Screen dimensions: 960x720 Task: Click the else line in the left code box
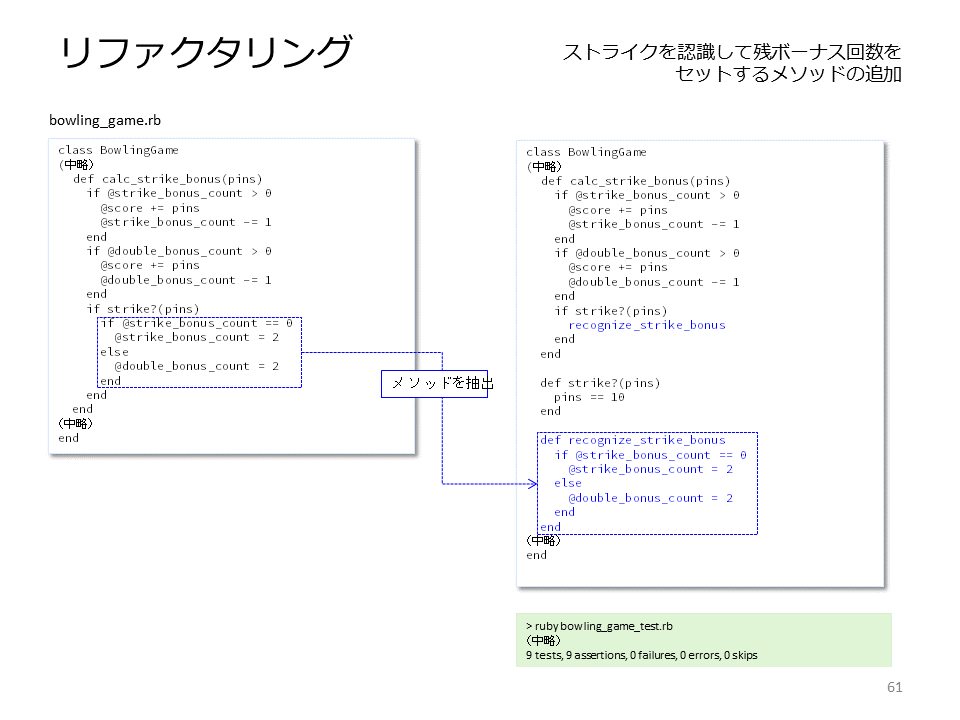(x=114, y=352)
